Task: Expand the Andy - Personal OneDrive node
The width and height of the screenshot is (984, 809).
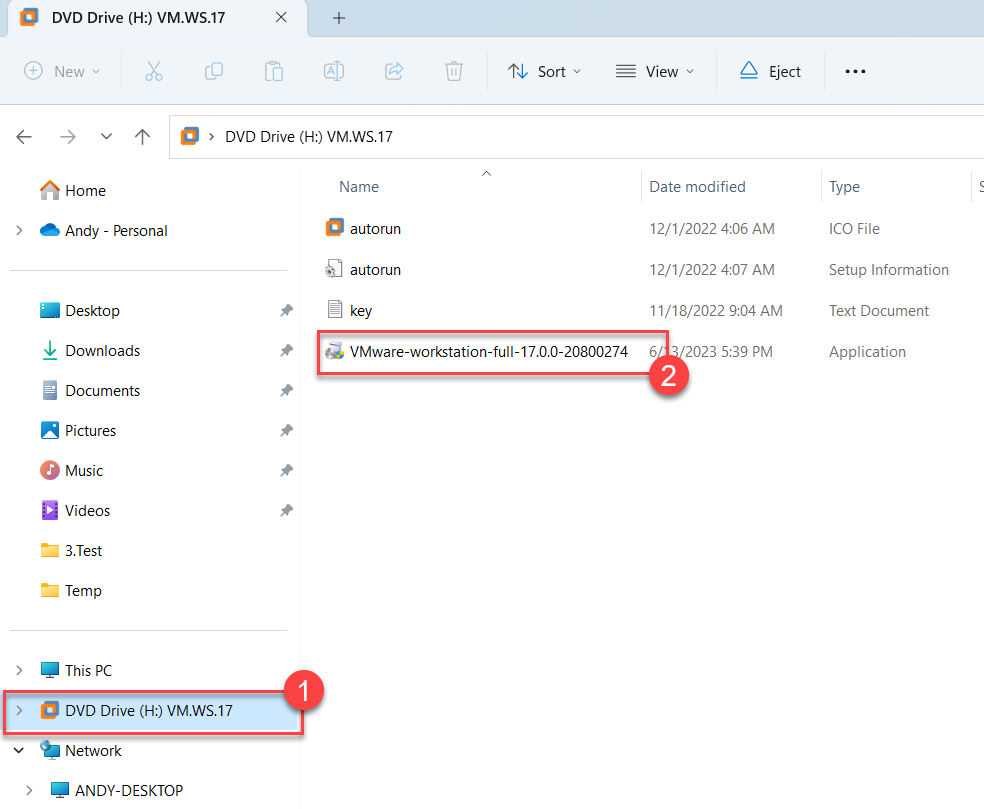Action: click(x=19, y=231)
